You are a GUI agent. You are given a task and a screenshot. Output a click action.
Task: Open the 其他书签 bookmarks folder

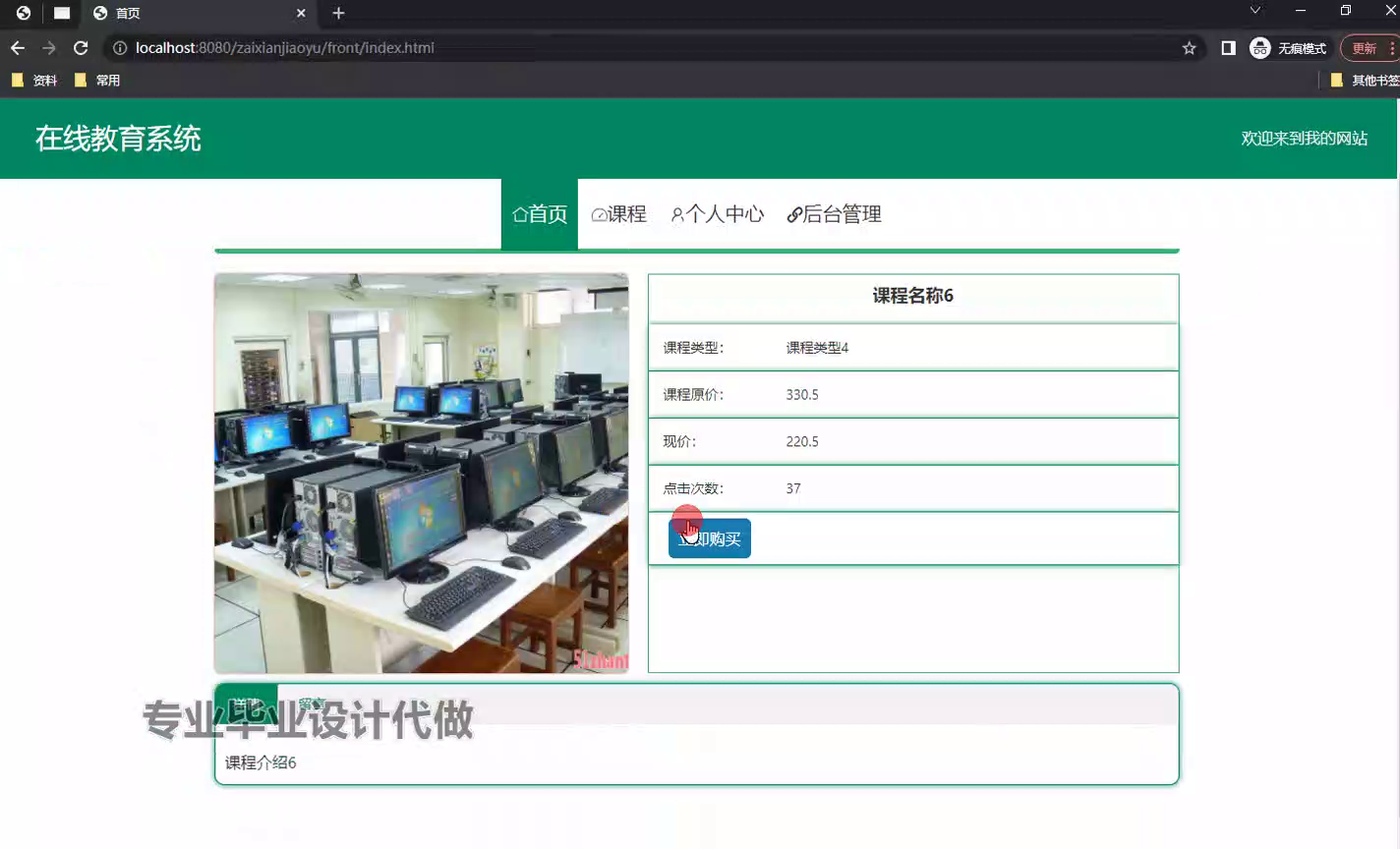1365,81
